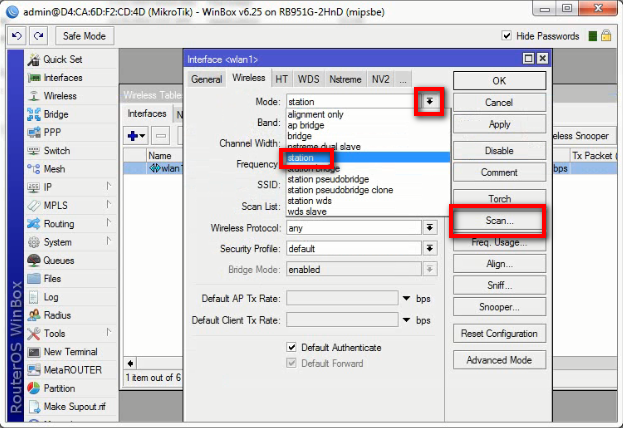Select 'station wds' in the Mode list
The width and height of the screenshot is (623, 428).
point(368,201)
